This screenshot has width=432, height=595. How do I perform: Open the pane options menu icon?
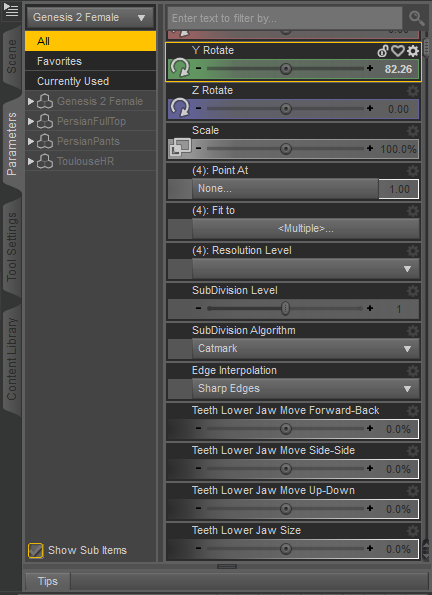pos(11,10)
